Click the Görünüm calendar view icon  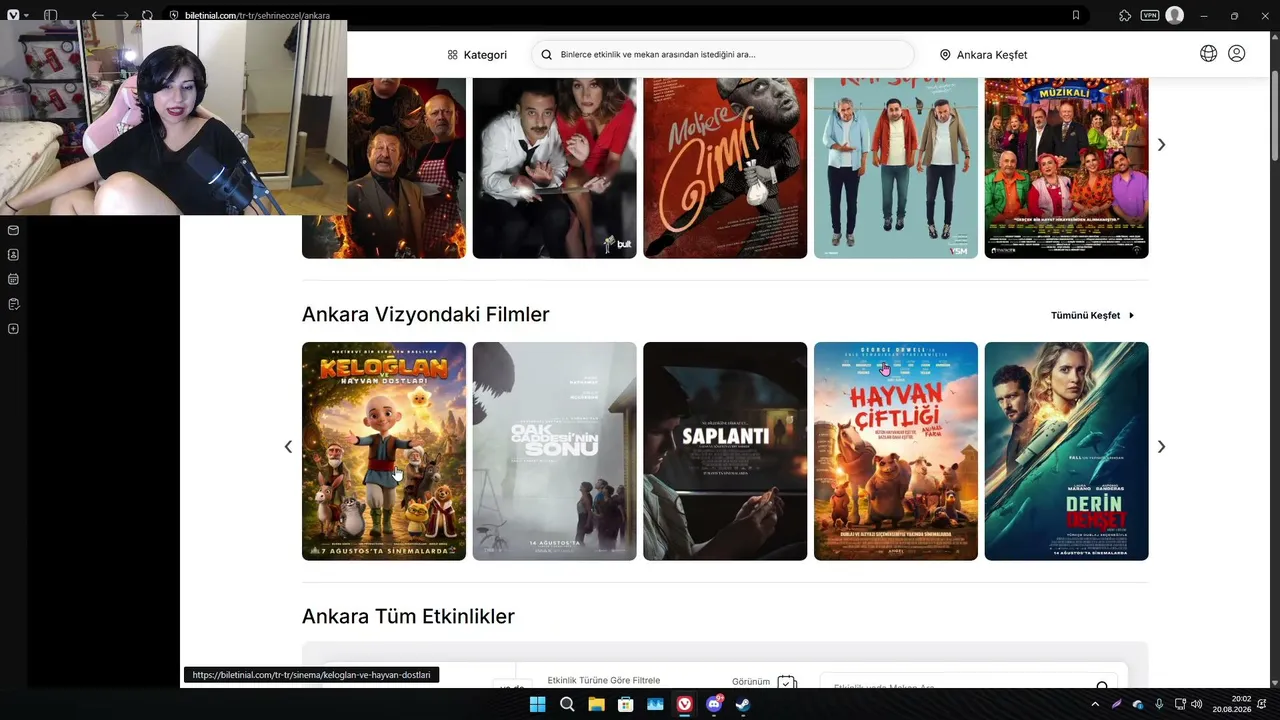click(x=787, y=682)
